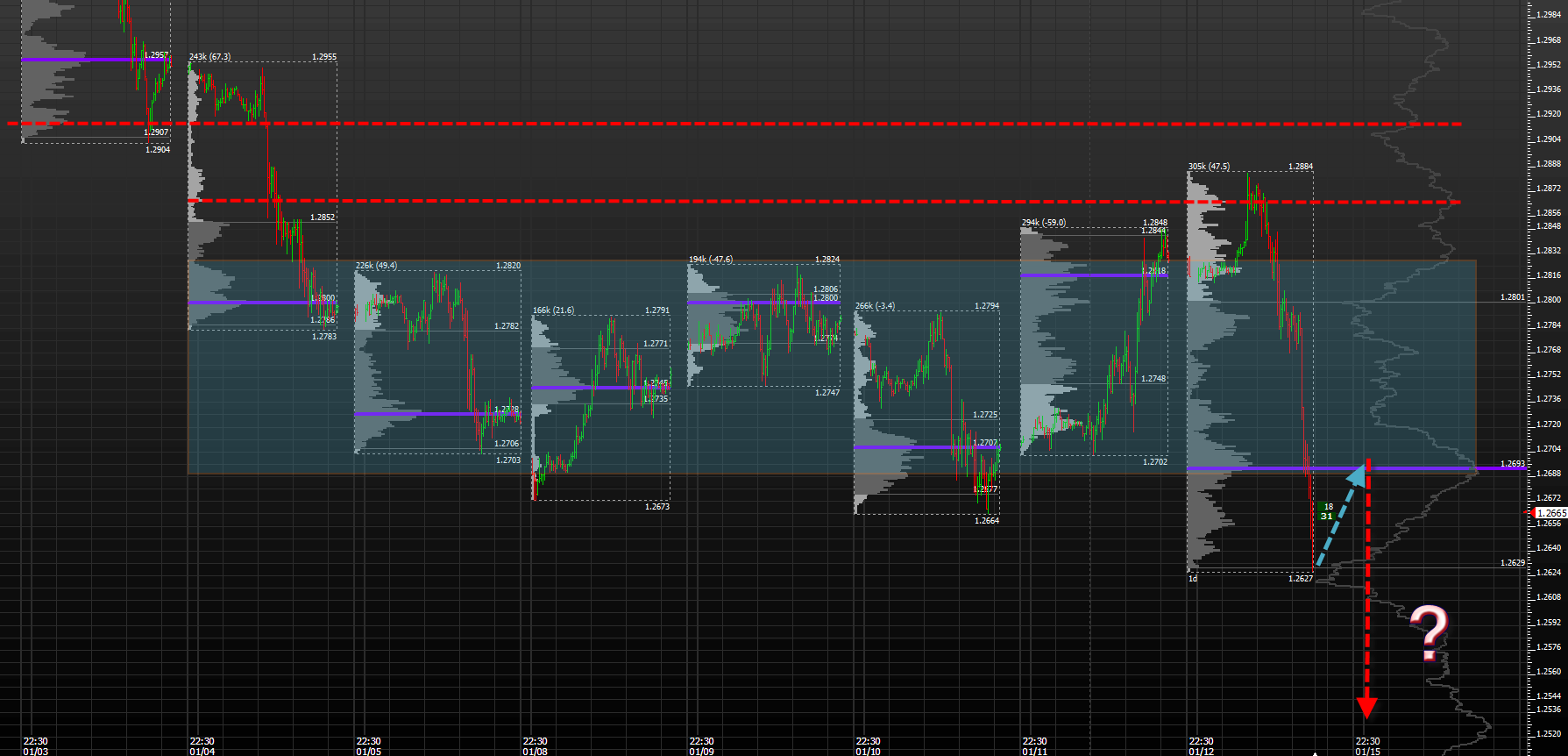
Task: Click the "1.2884" session high label
Action: click(1301, 167)
